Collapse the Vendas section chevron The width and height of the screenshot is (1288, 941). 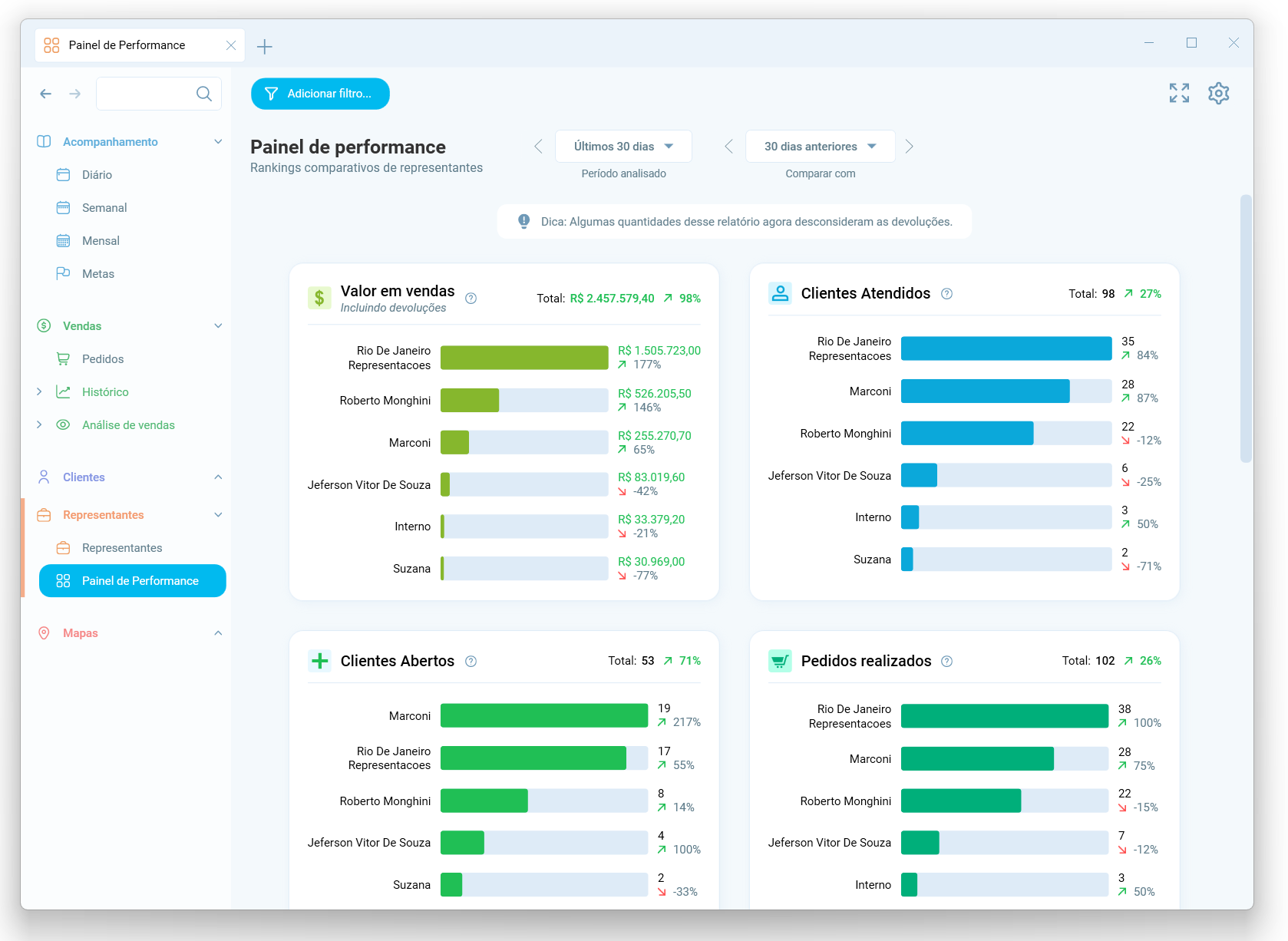(218, 326)
